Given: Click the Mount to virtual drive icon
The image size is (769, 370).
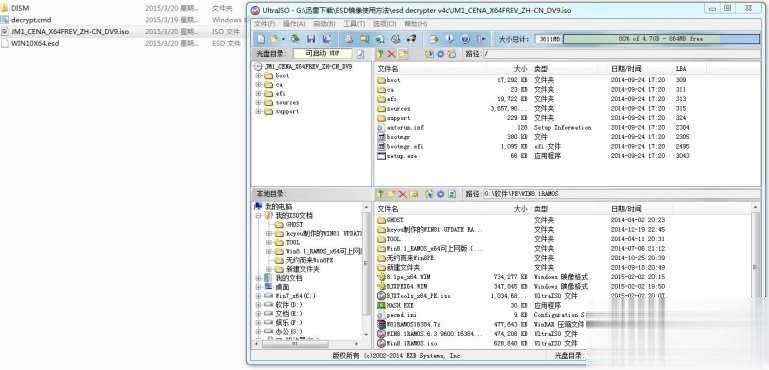Looking at the screenshot, I should click(x=395, y=39).
